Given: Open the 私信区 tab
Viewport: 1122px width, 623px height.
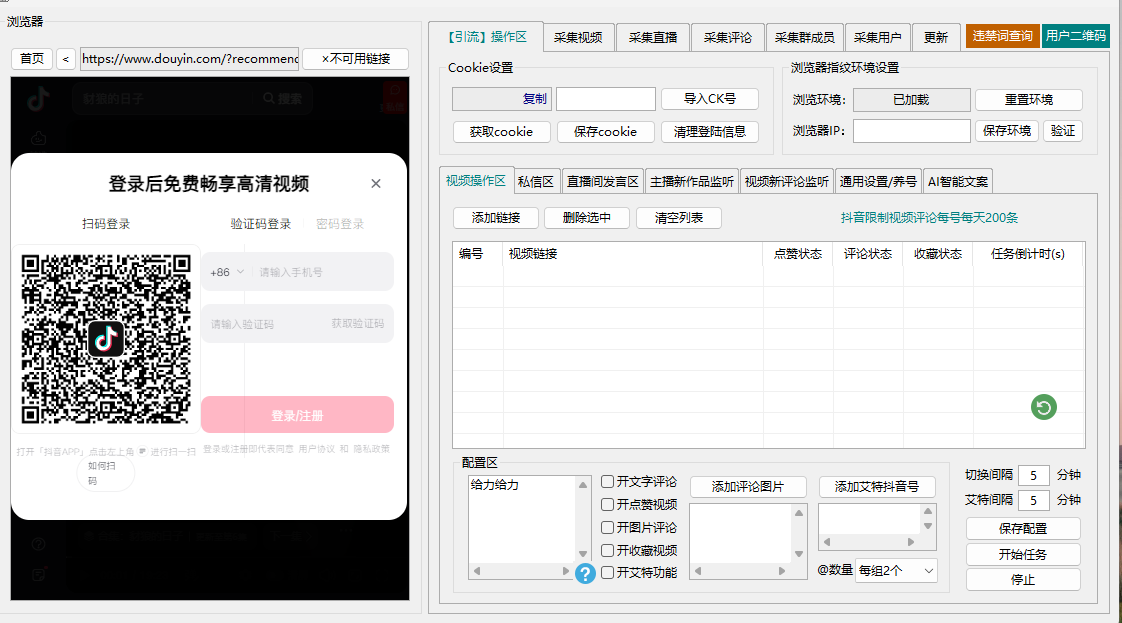Looking at the screenshot, I should (536, 182).
